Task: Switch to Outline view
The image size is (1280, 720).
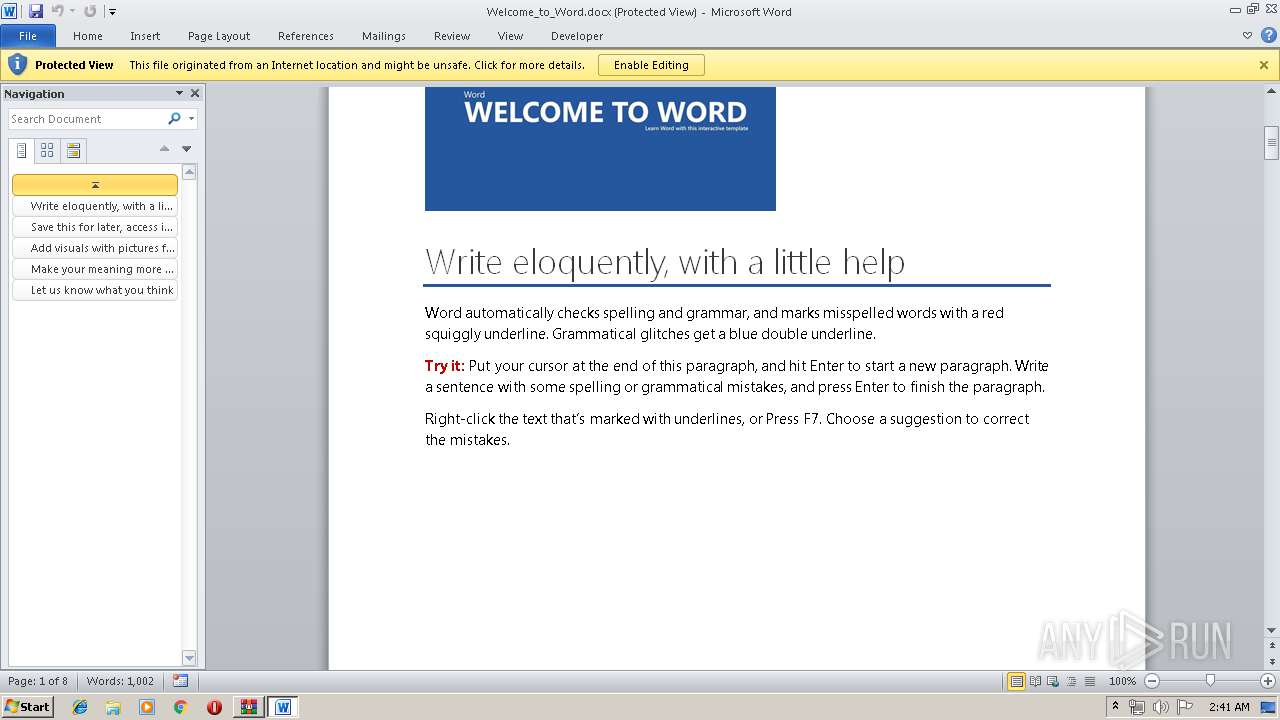Action: pyautogui.click(x=1071, y=681)
